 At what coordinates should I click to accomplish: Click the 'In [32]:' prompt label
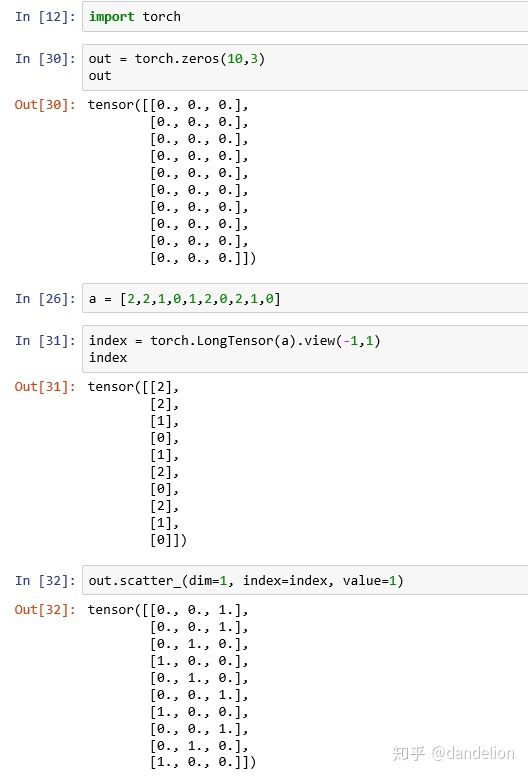[x=45, y=581]
